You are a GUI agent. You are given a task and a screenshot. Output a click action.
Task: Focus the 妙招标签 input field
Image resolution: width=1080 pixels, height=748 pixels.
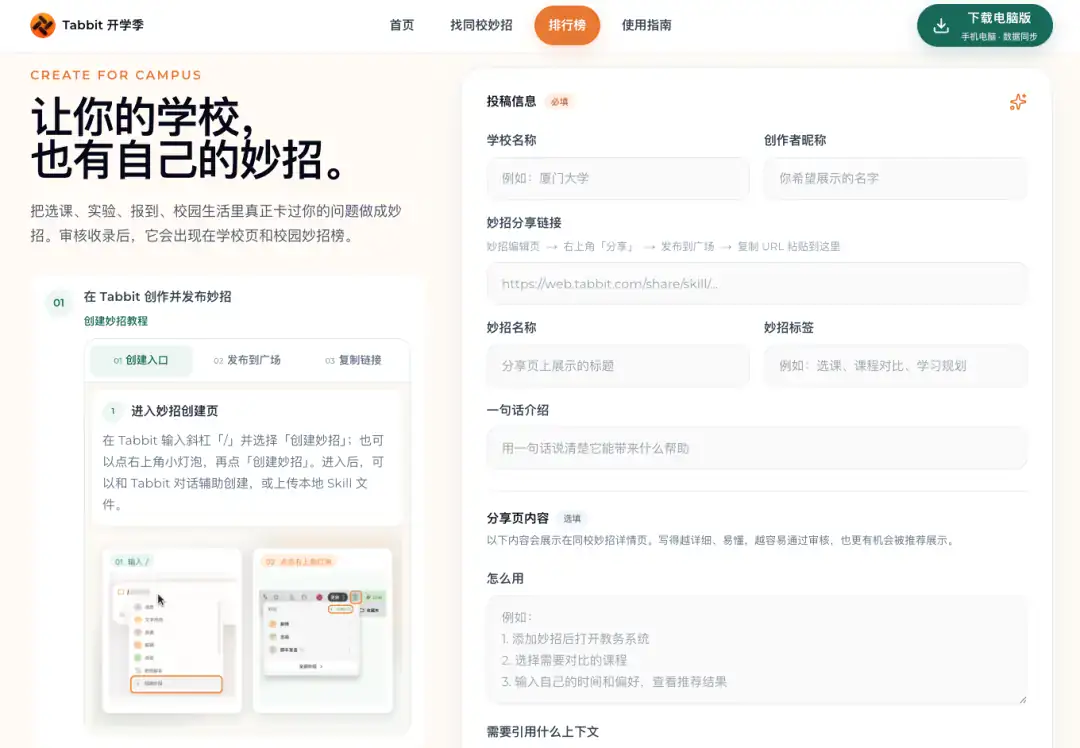(895, 366)
